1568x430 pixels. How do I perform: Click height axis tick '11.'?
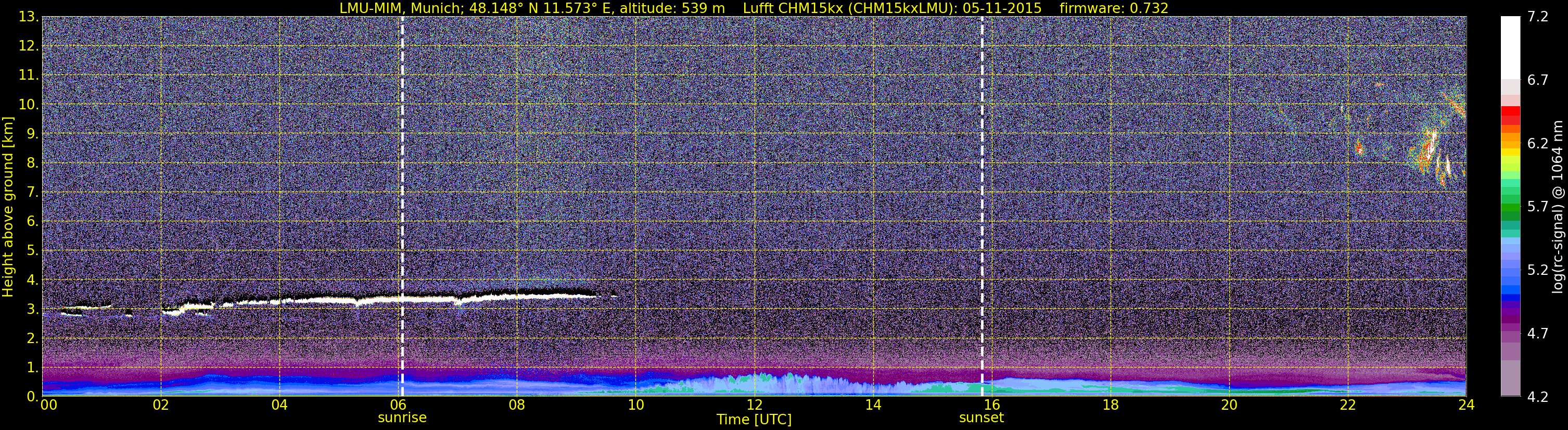pyautogui.click(x=29, y=75)
